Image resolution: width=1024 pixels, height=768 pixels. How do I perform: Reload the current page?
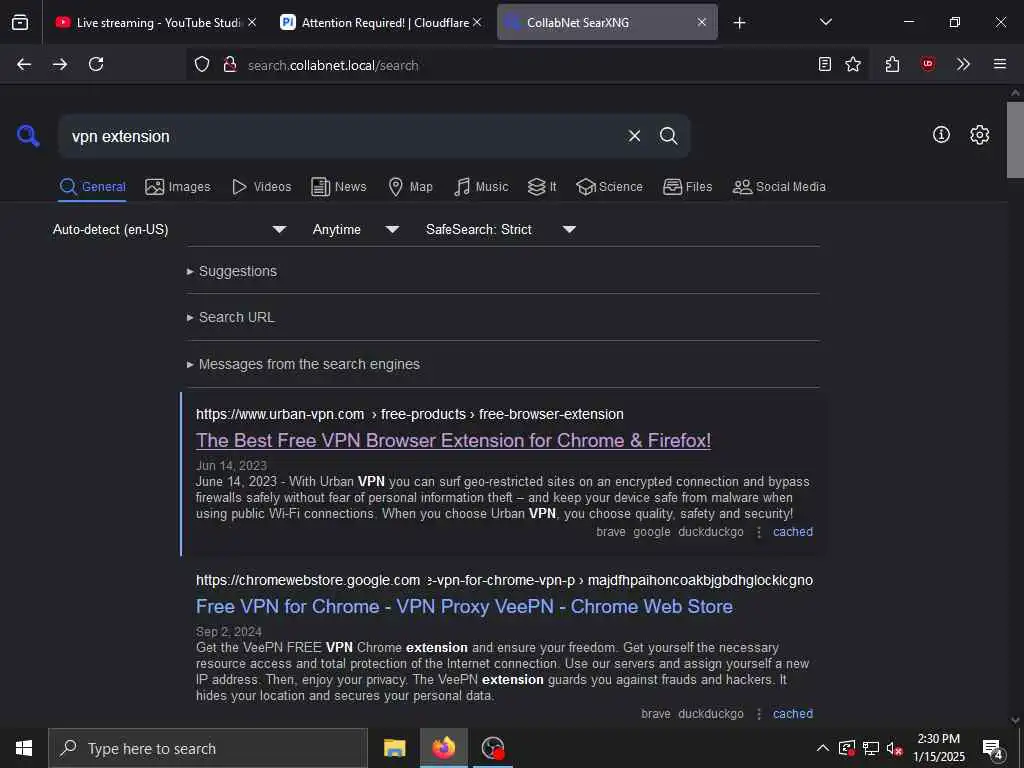click(96, 64)
